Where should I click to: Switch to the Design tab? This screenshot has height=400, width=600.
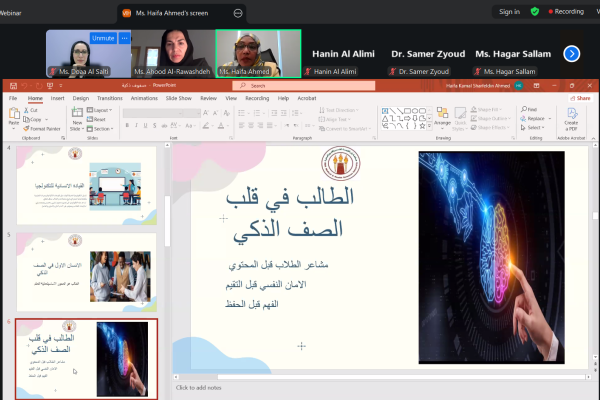coord(81,98)
